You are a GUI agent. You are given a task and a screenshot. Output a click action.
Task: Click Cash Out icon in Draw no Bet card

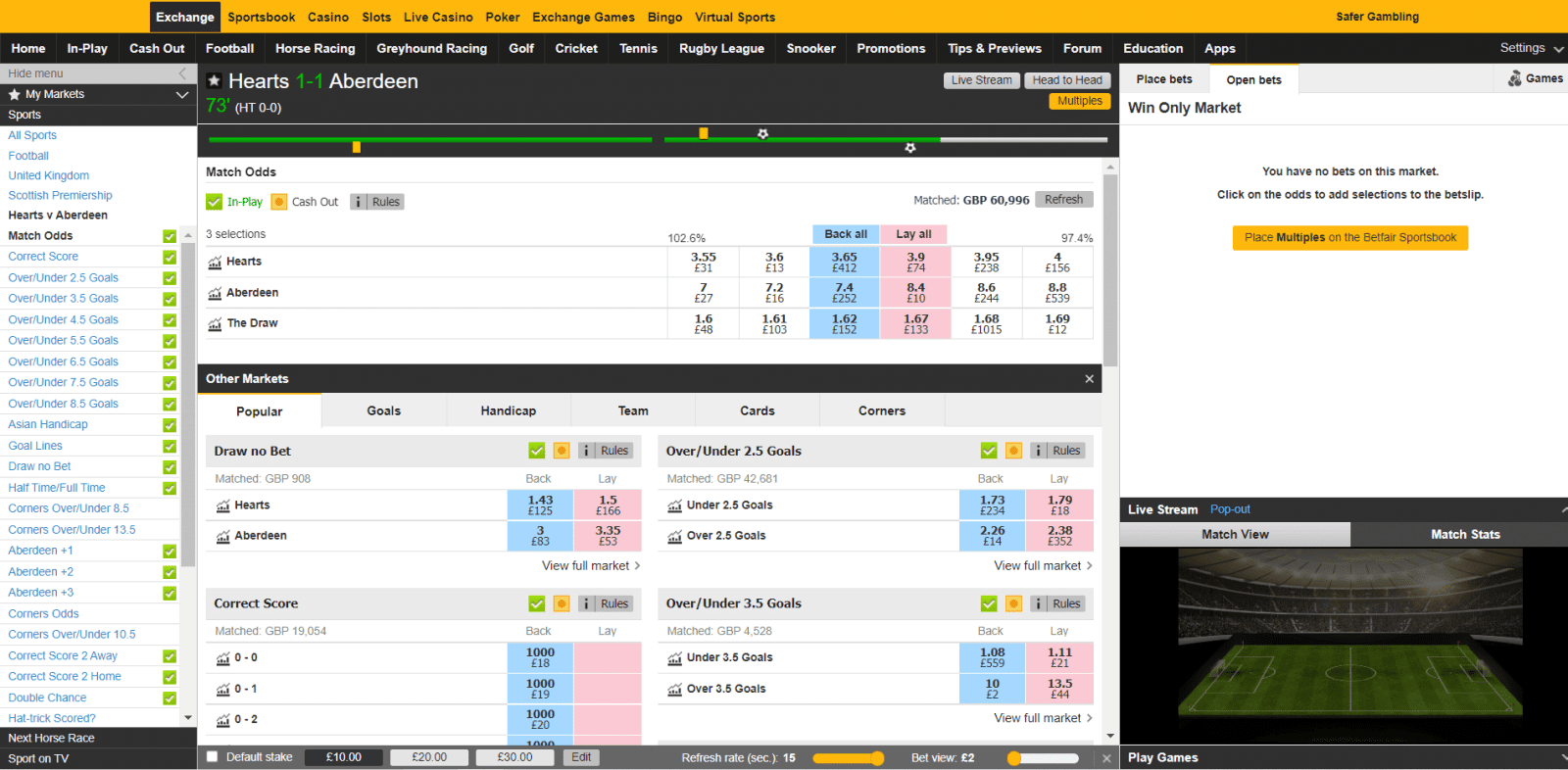tap(562, 451)
